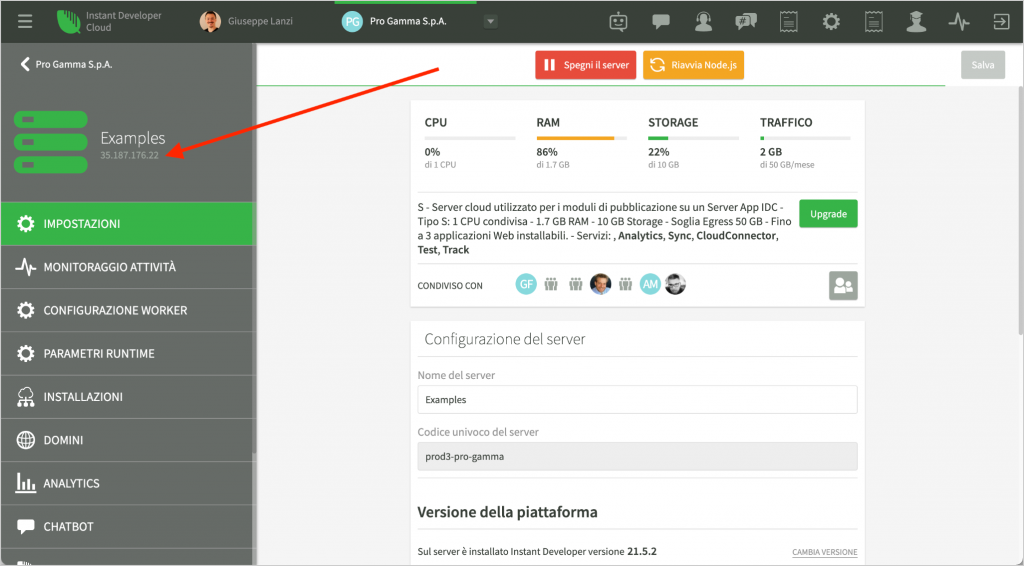Screen dimensions: 1024x566
Task: Click the green Upgrade button
Action: point(828,213)
